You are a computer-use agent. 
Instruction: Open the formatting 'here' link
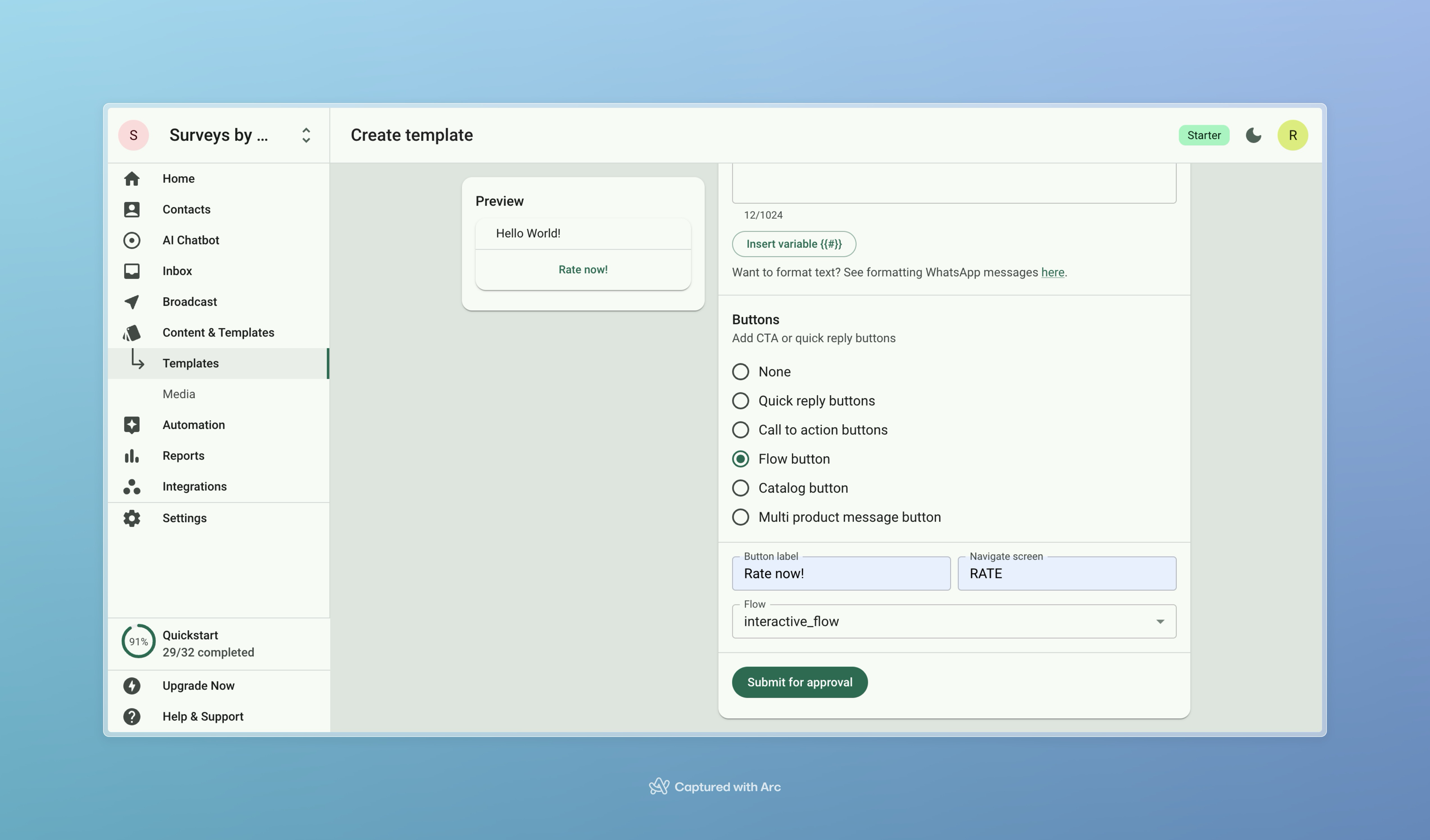coord(1052,273)
